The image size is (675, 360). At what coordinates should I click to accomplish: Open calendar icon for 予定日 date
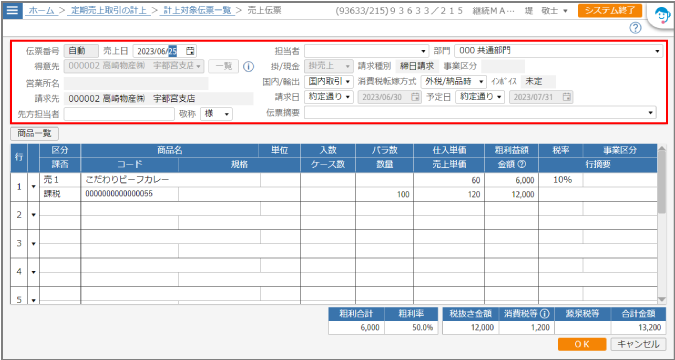pos(567,97)
